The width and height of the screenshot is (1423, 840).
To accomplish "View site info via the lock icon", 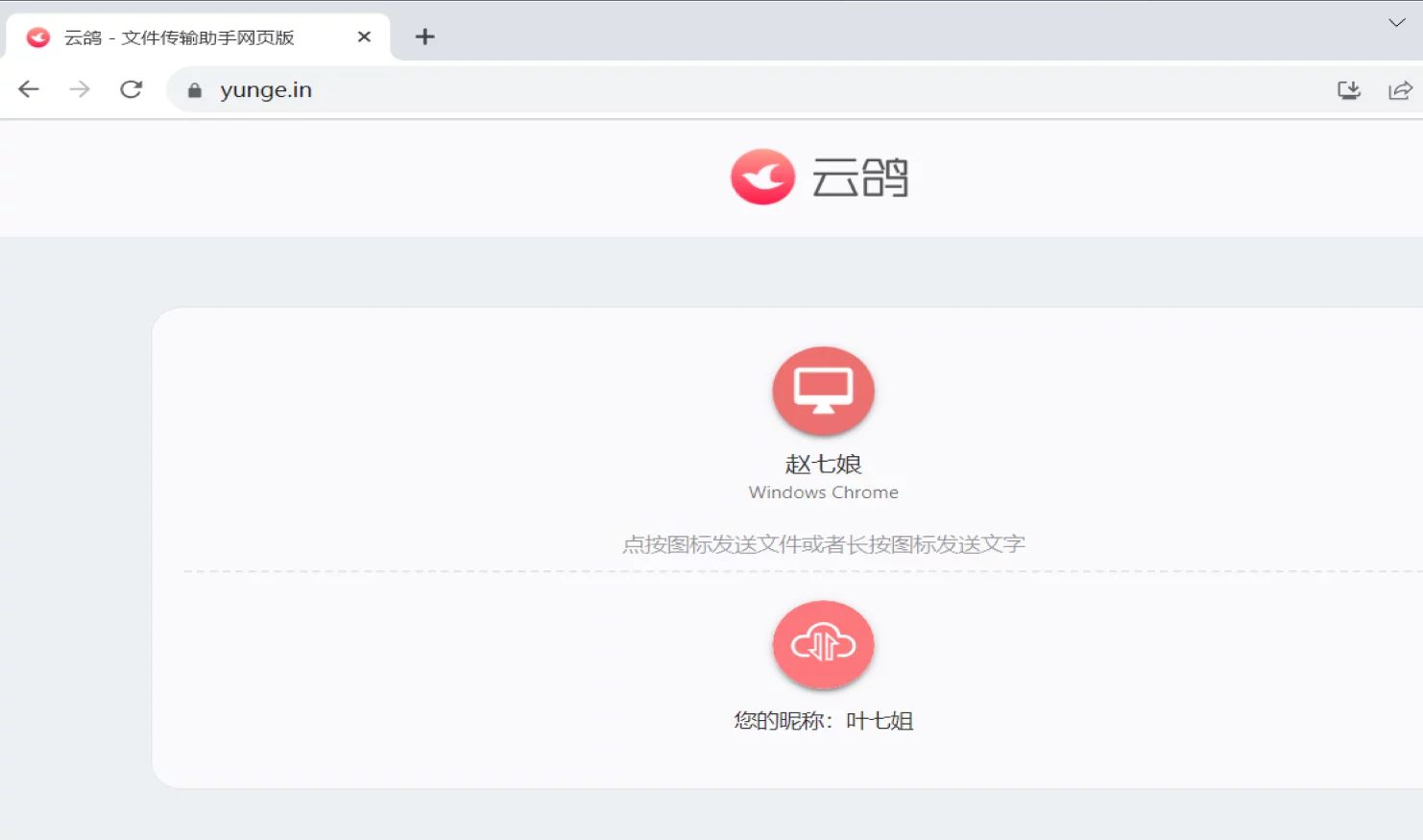I will [195, 90].
